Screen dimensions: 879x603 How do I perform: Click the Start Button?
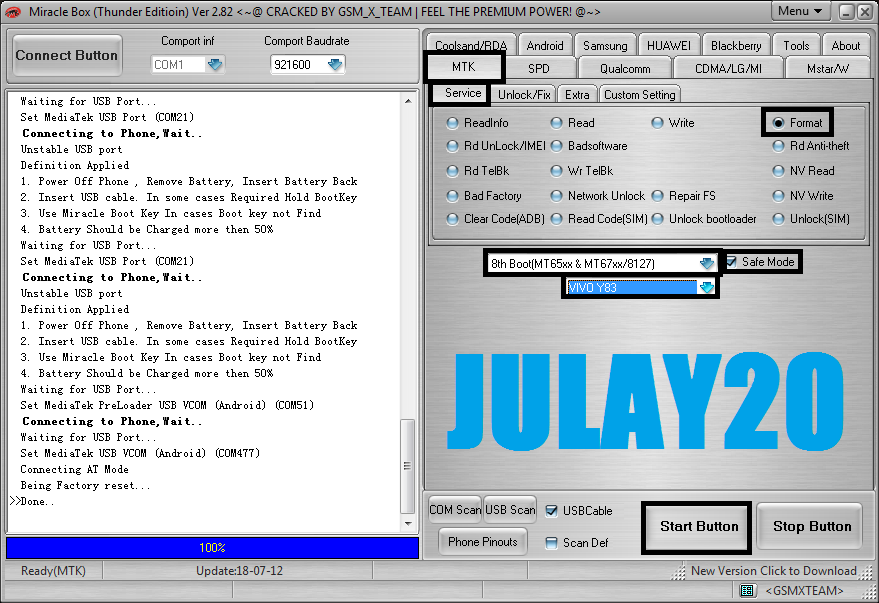click(698, 527)
